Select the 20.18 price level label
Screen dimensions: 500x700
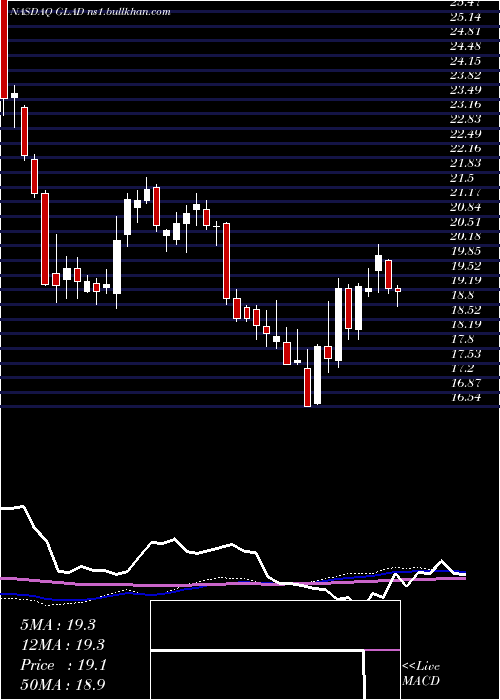tap(466, 236)
